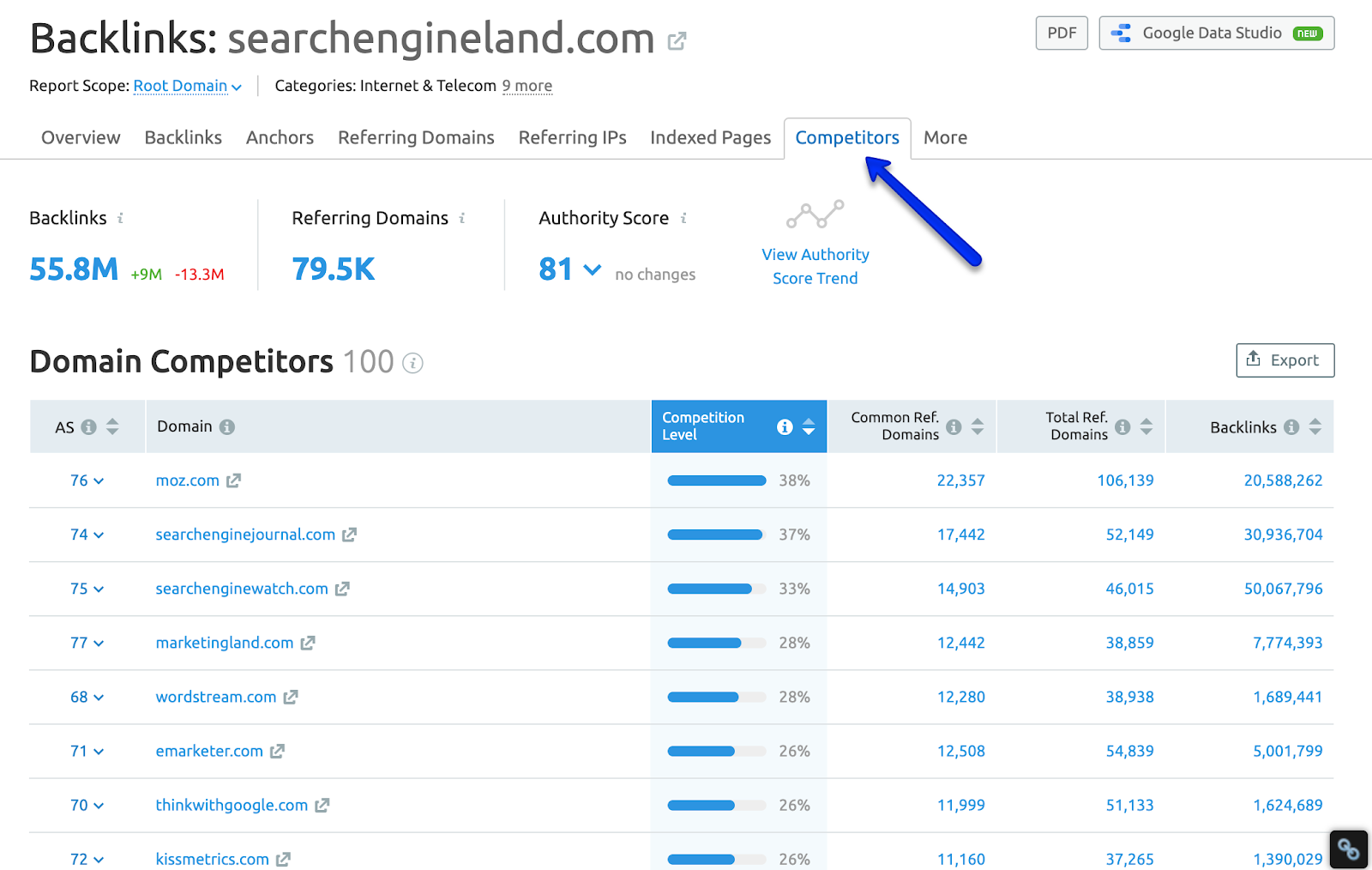Open kissmetrics.com external link icon
This screenshot has width=1372, height=870.
(x=283, y=859)
